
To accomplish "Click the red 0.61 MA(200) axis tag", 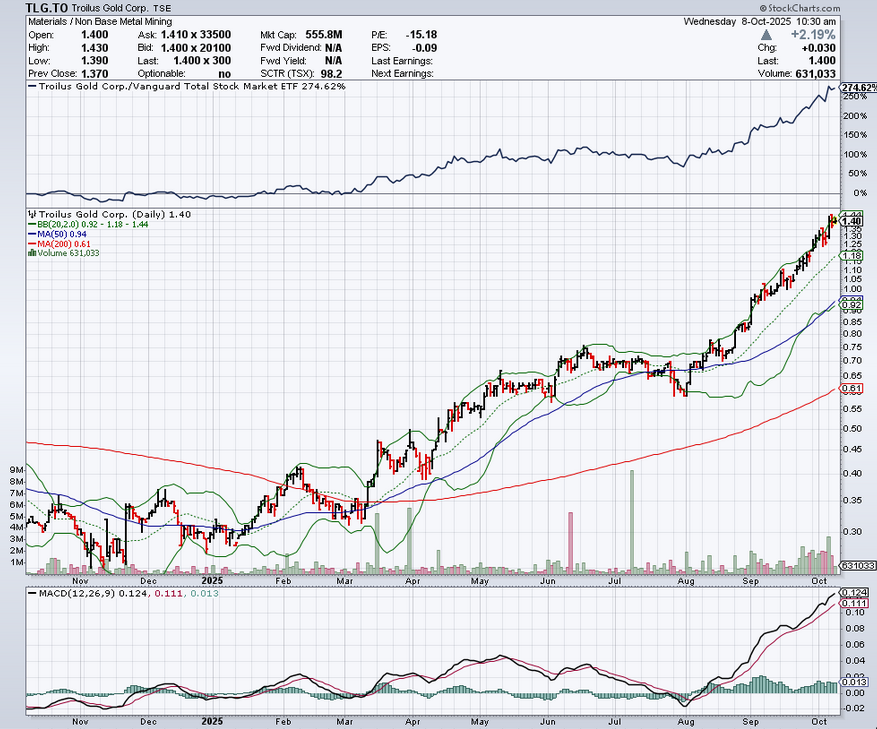I will pos(851,388).
